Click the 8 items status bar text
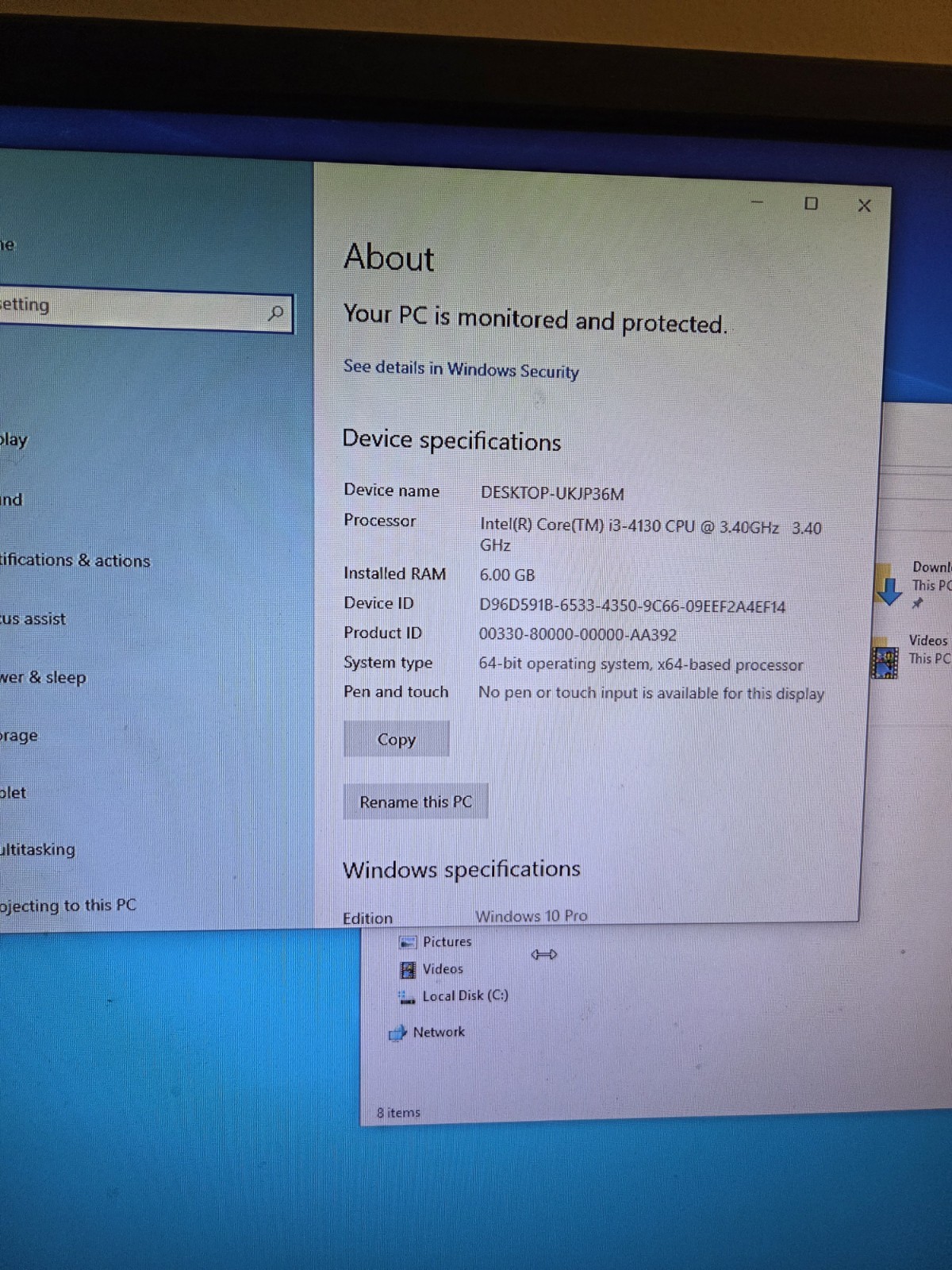This screenshot has width=952, height=1270. pos(398,1112)
